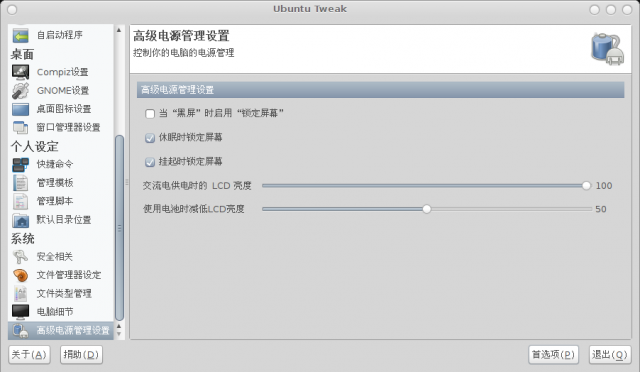Select GNOME设置 label in sidebar

coord(63,91)
